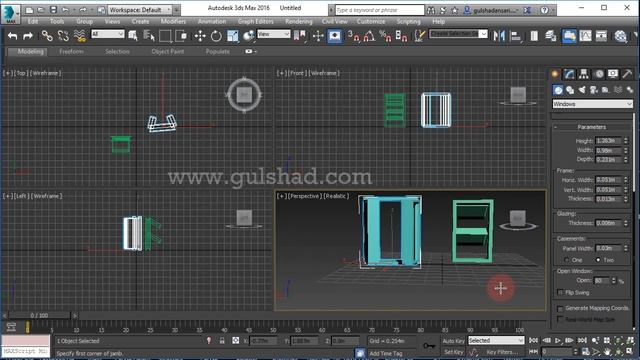
Task: Click the Select and Place tool
Action: 248,36
